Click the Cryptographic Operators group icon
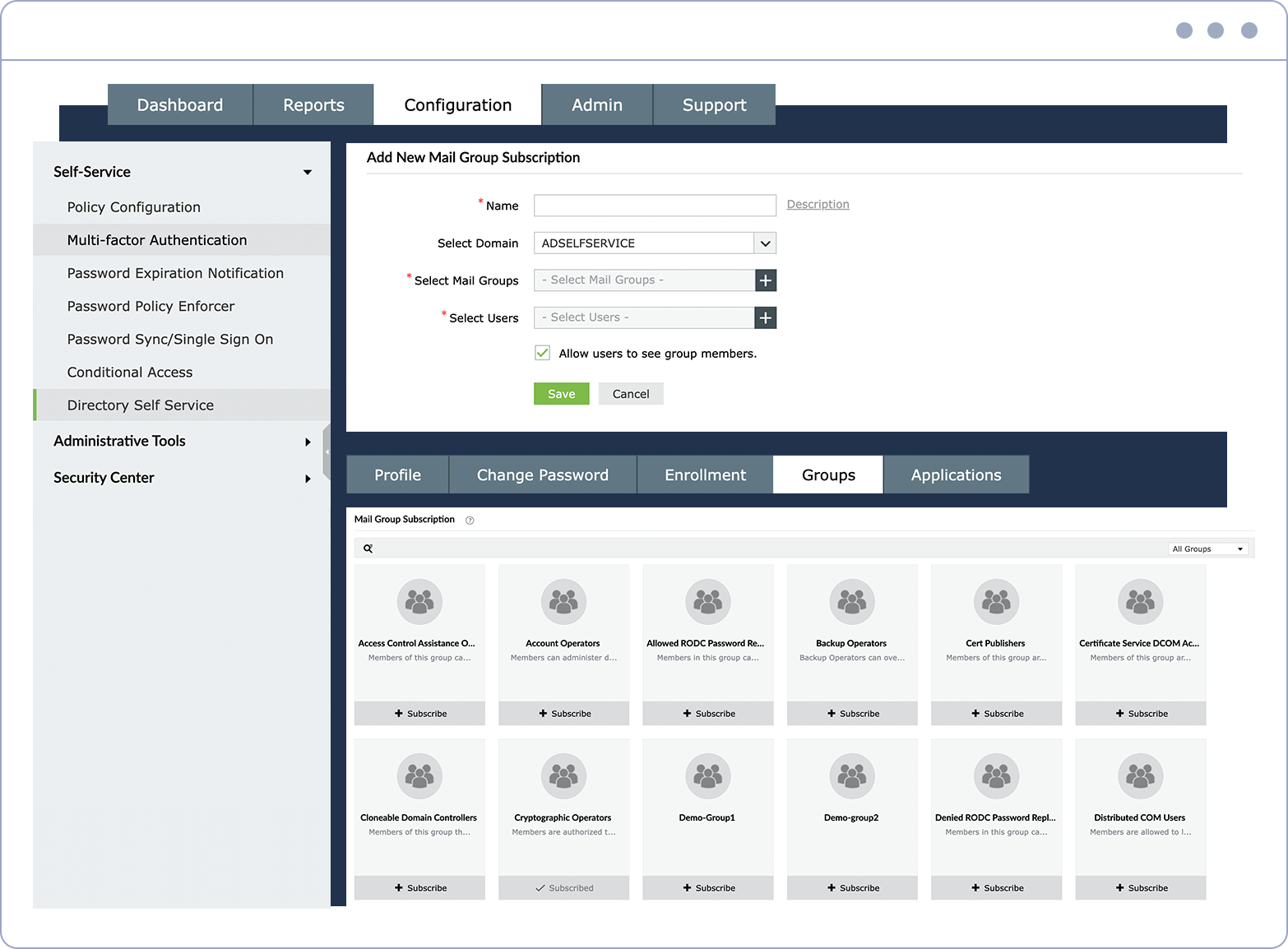 pyautogui.click(x=563, y=775)
